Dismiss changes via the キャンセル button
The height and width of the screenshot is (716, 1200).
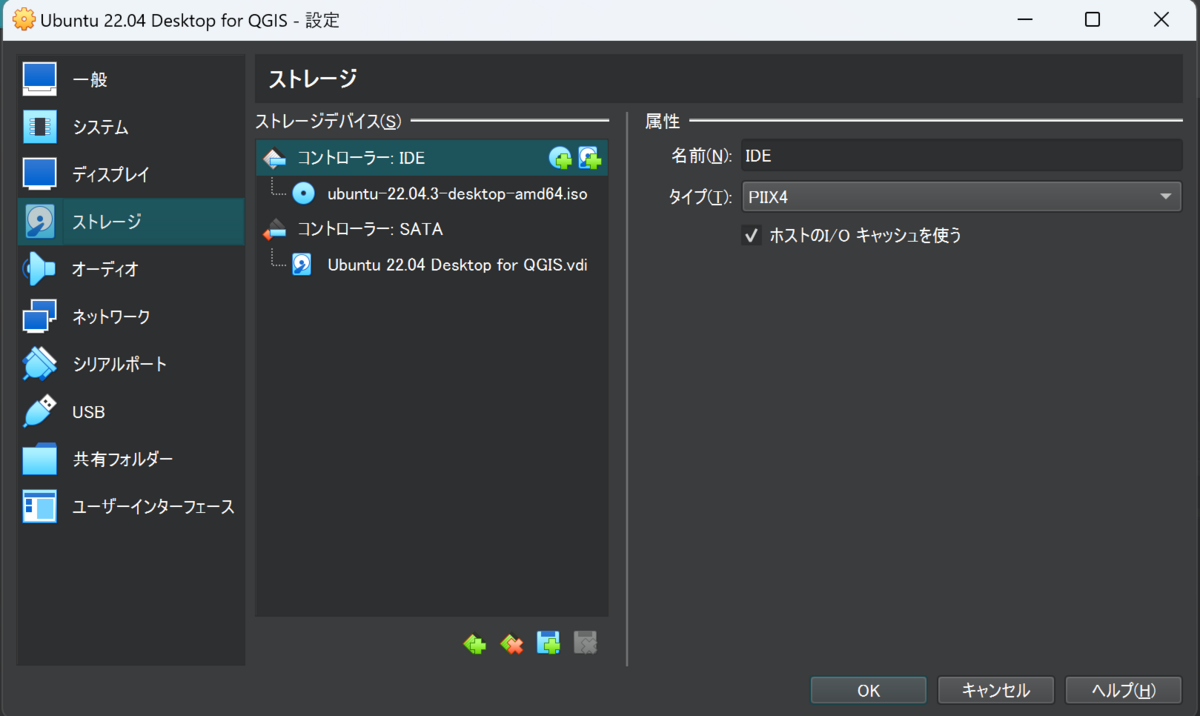pos(995,689)
